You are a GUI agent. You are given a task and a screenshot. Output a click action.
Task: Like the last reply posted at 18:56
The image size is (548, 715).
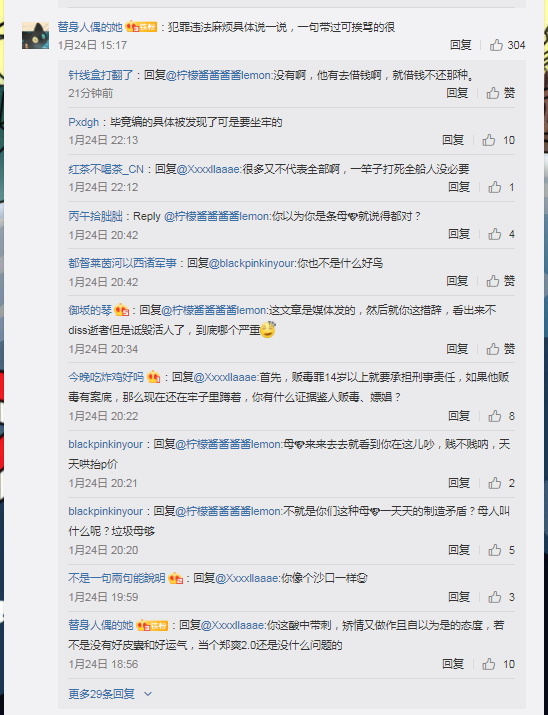498,664
